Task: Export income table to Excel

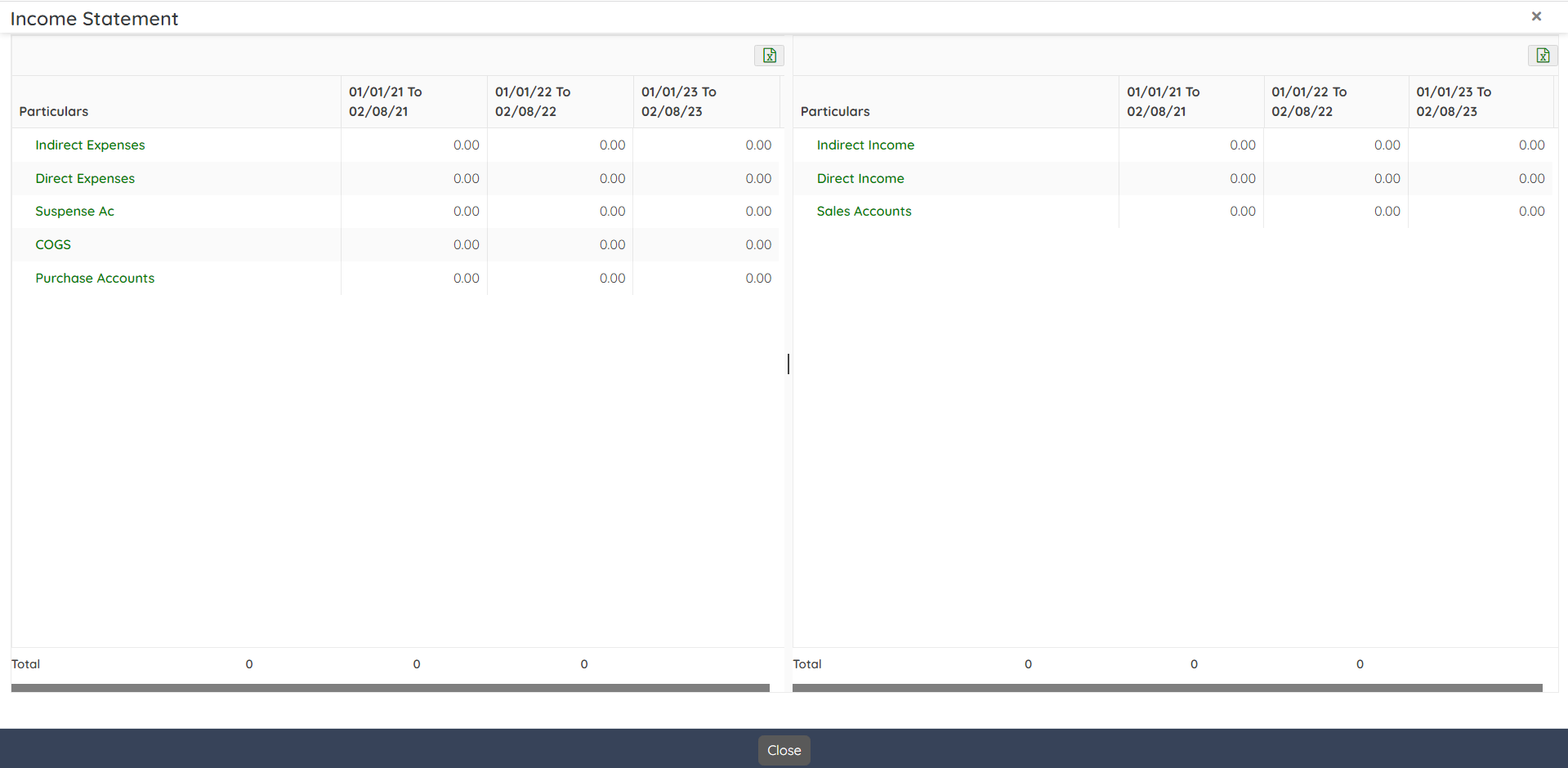Action: coord(1542,56)
